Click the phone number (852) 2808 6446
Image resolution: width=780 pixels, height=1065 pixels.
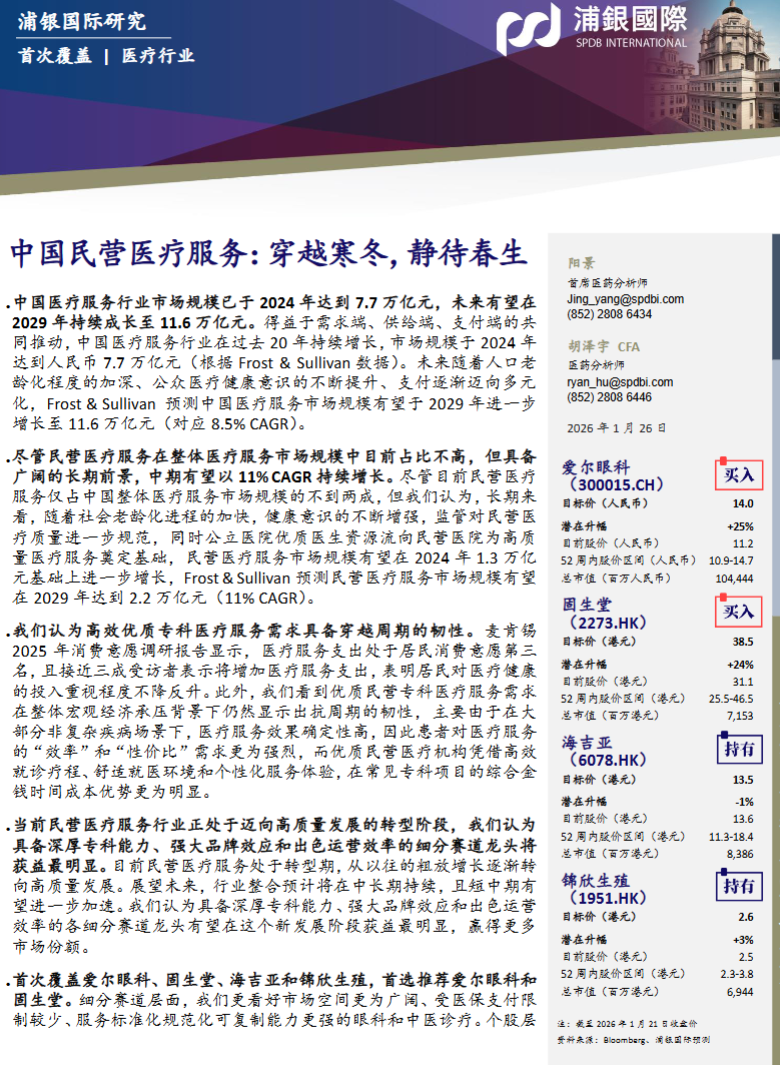(609, 397)
